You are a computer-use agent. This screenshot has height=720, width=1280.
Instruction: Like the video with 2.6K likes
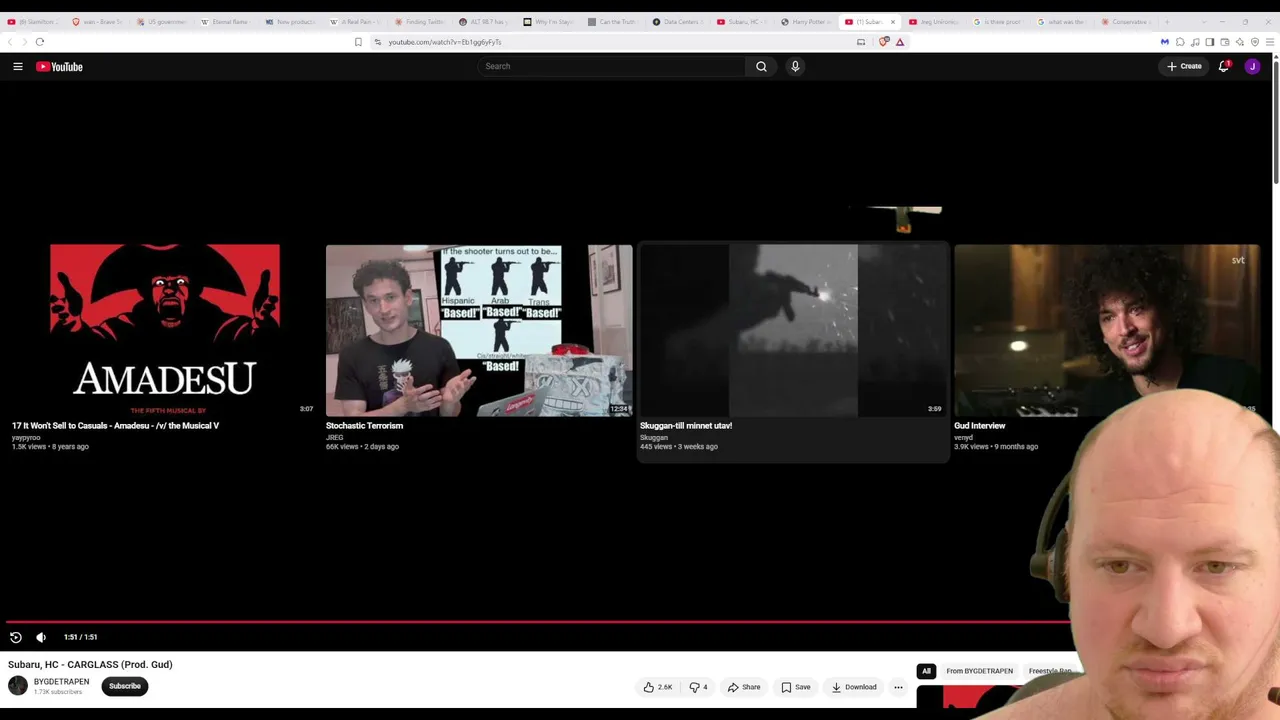pos(658,687)
